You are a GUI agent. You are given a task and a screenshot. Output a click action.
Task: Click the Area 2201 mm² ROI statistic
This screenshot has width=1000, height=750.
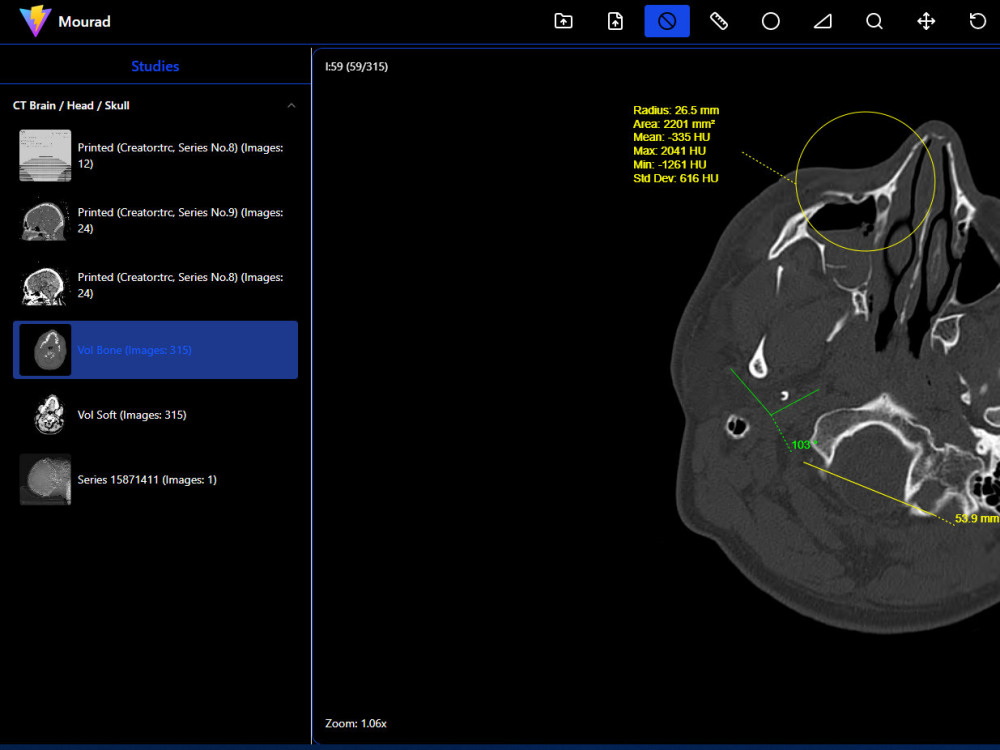[x=673, y=124]
